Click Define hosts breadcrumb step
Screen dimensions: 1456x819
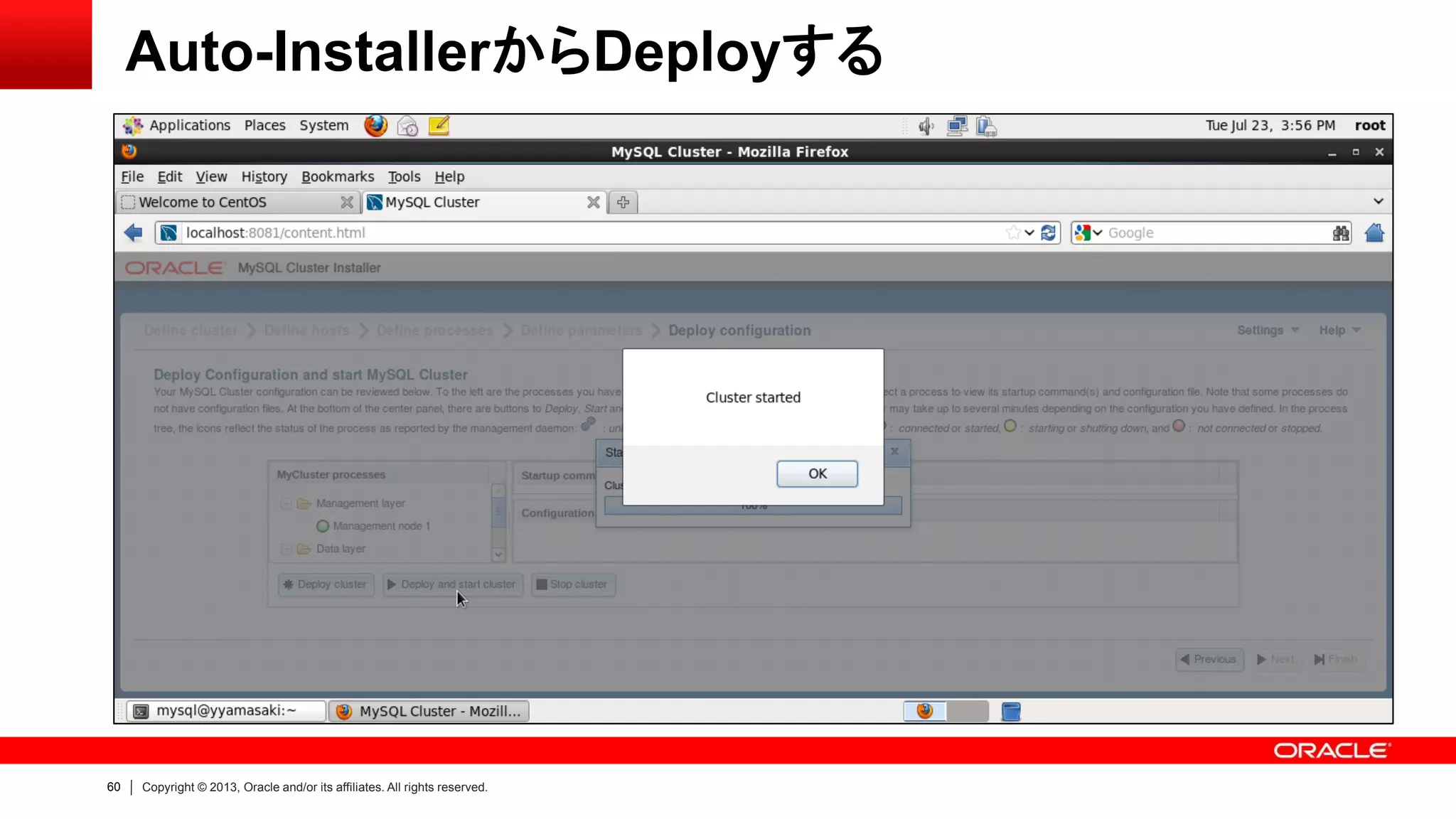(x=306, y=331)
